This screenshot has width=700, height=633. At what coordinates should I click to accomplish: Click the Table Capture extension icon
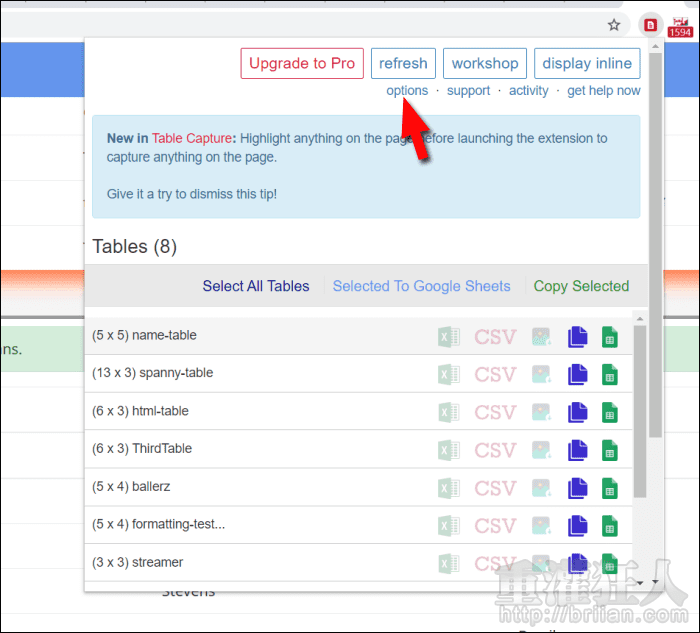651,25
